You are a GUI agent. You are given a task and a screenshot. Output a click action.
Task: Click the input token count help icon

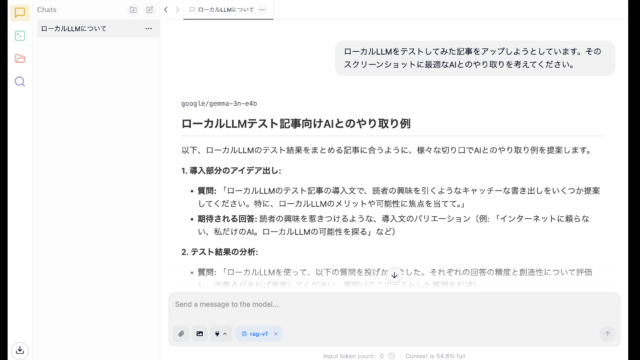(x=391, y=356)
